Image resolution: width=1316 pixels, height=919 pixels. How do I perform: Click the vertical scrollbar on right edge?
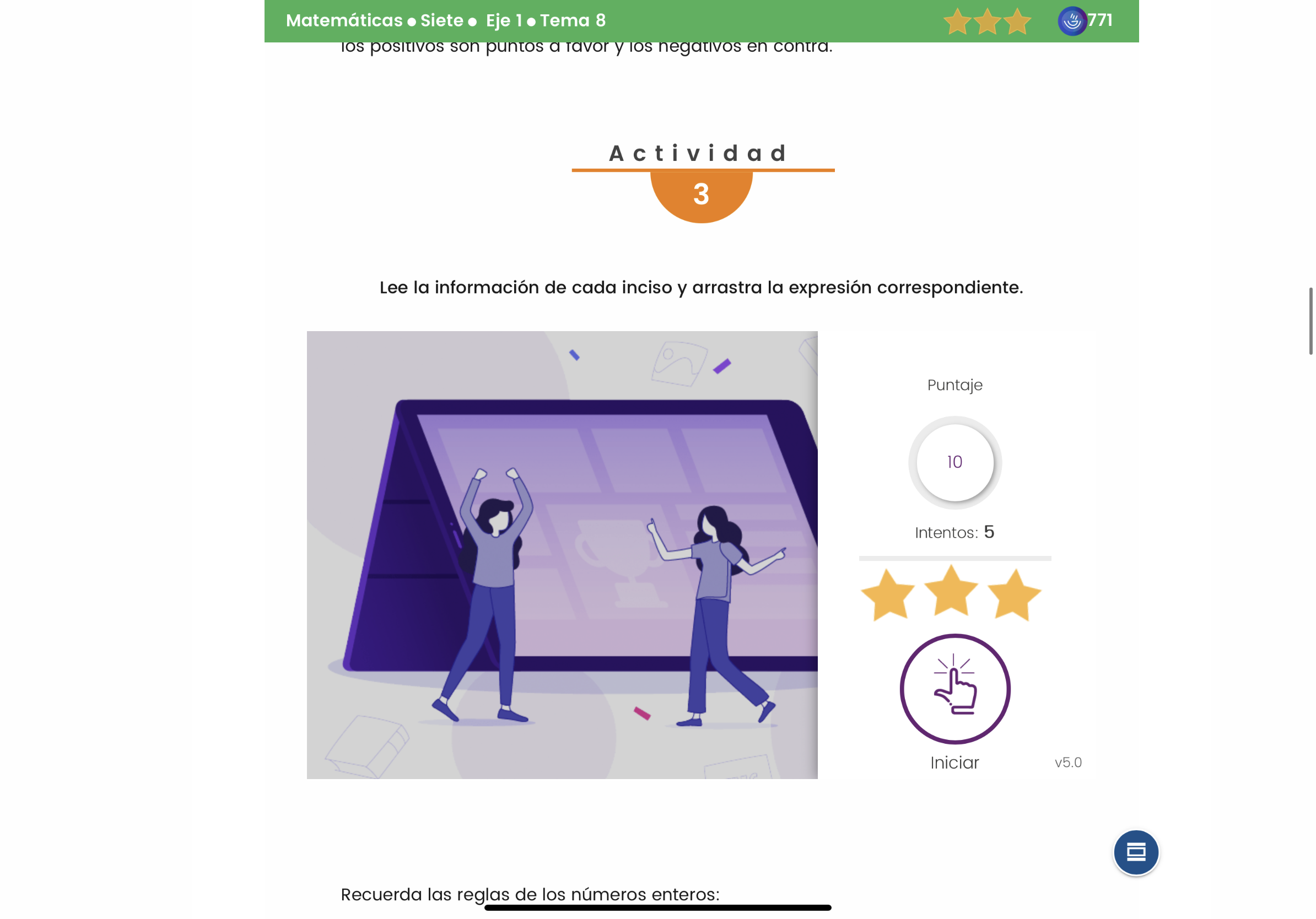click(x=1310, y=321)
